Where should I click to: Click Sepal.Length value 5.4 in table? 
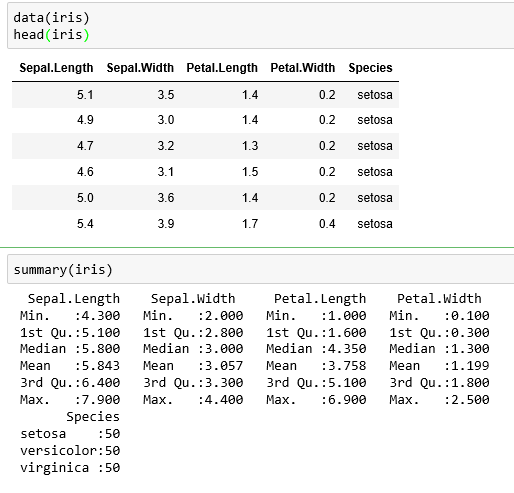point(85,224)
